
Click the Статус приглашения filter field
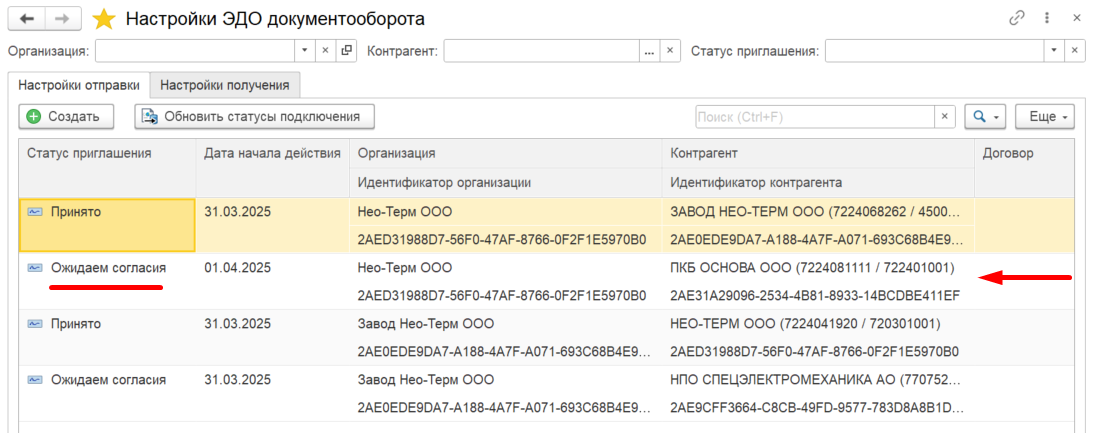[934, 51]
